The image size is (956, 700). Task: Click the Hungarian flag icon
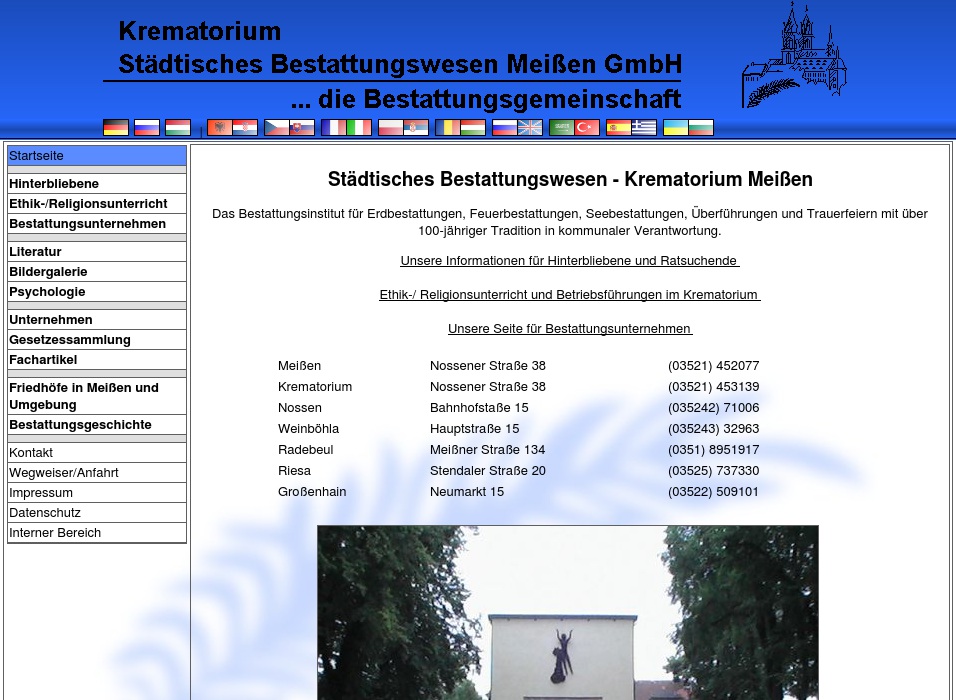point(178,127)
